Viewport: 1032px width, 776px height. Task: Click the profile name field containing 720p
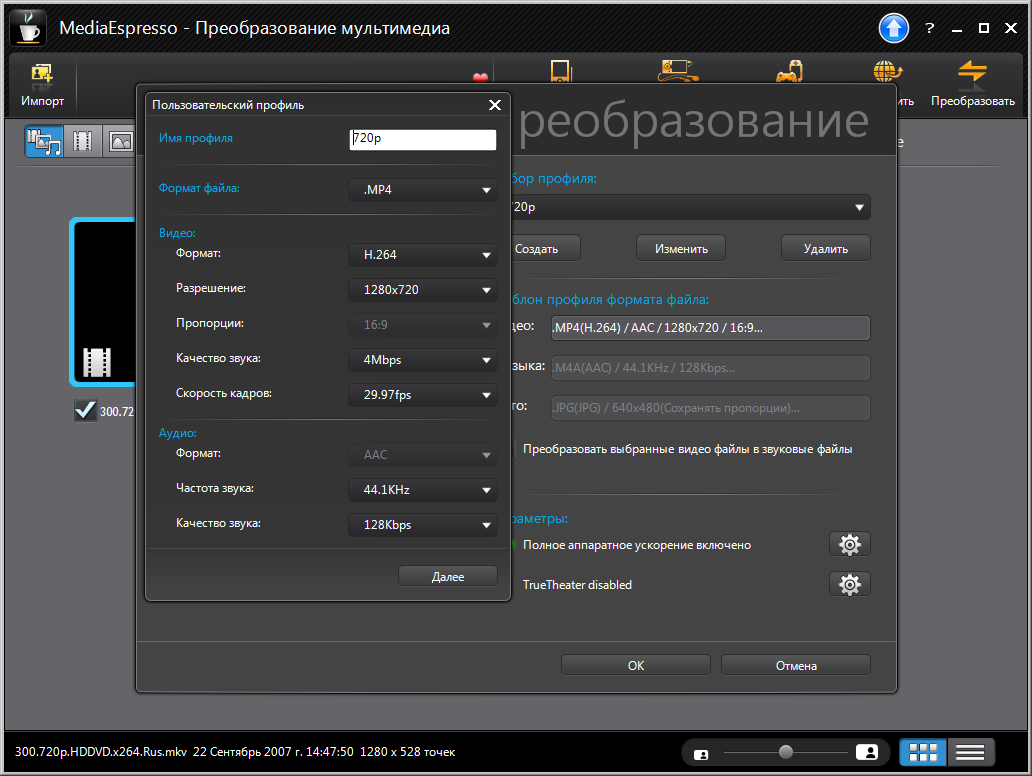point(422,140)
